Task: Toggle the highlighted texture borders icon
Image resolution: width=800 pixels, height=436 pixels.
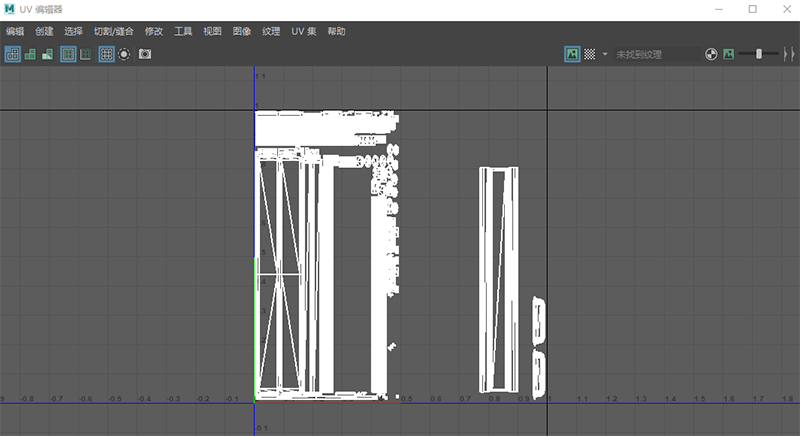Action: [68, 54]
